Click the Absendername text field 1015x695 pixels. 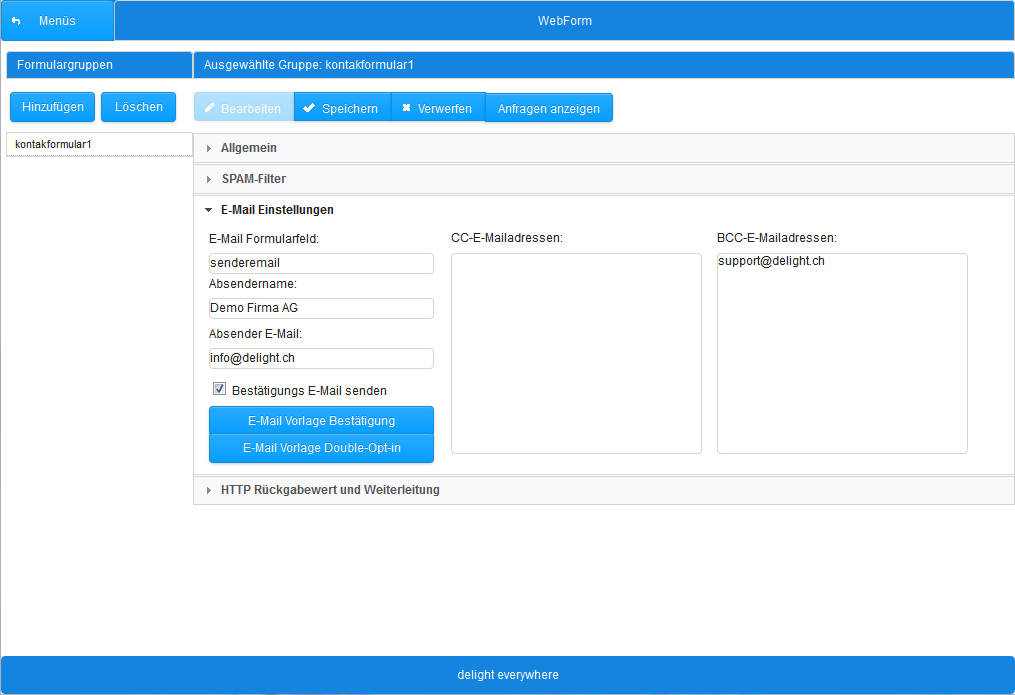click(321, 308)
